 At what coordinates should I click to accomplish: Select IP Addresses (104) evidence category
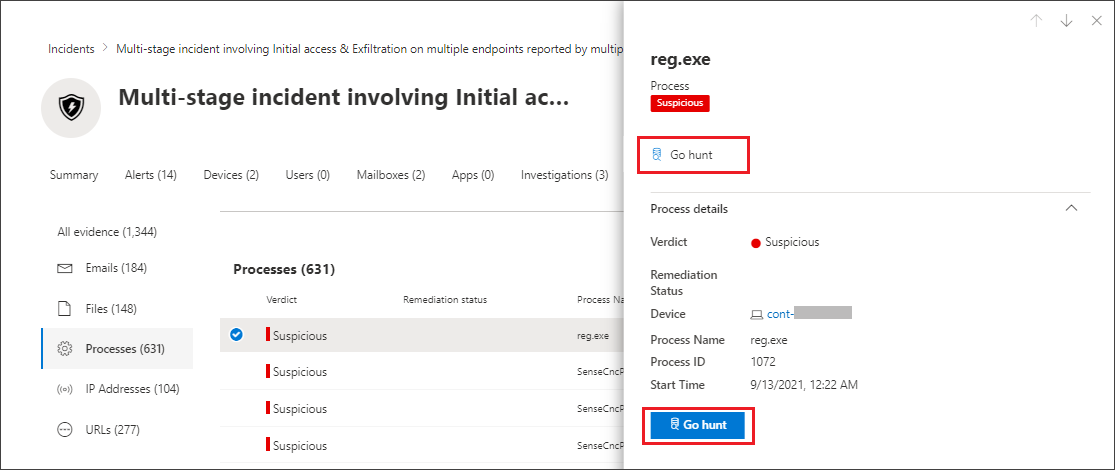pos(117,389)
